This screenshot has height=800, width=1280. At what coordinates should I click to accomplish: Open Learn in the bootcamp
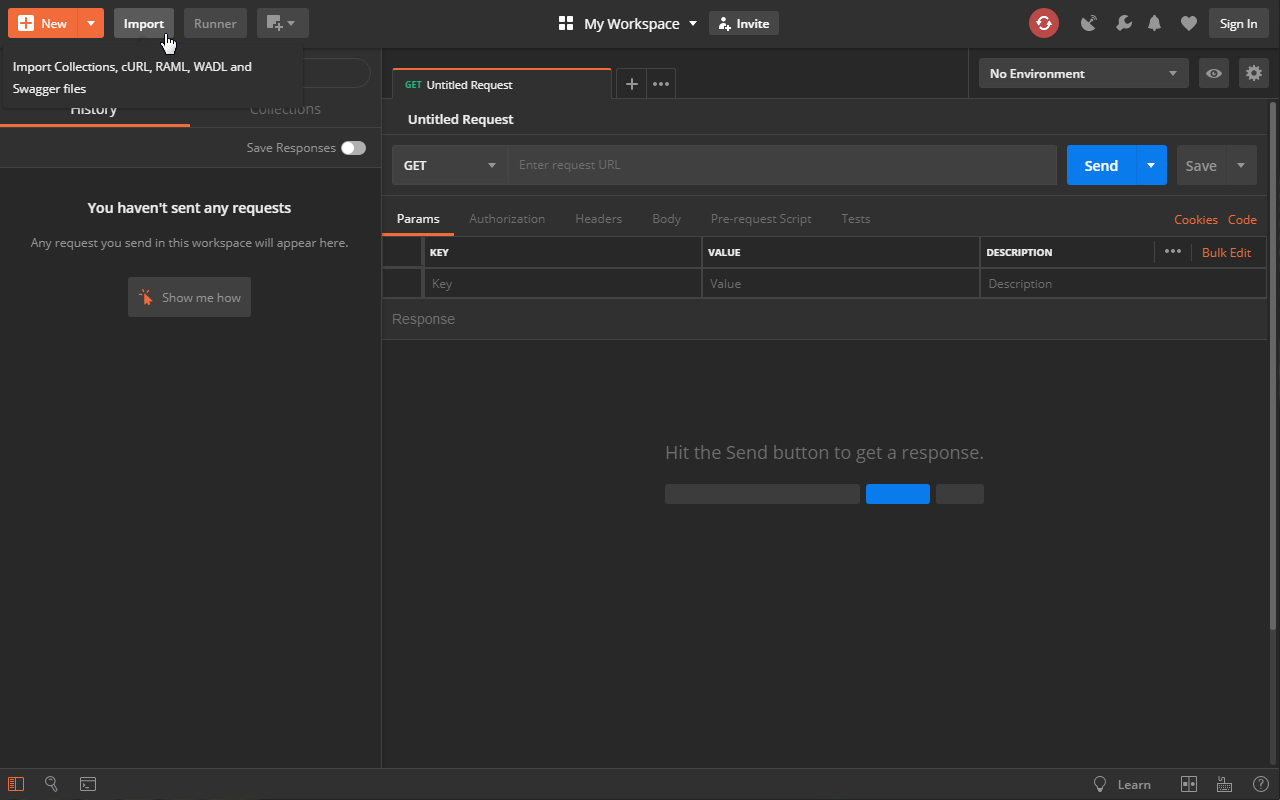(x=1134, y=785)
